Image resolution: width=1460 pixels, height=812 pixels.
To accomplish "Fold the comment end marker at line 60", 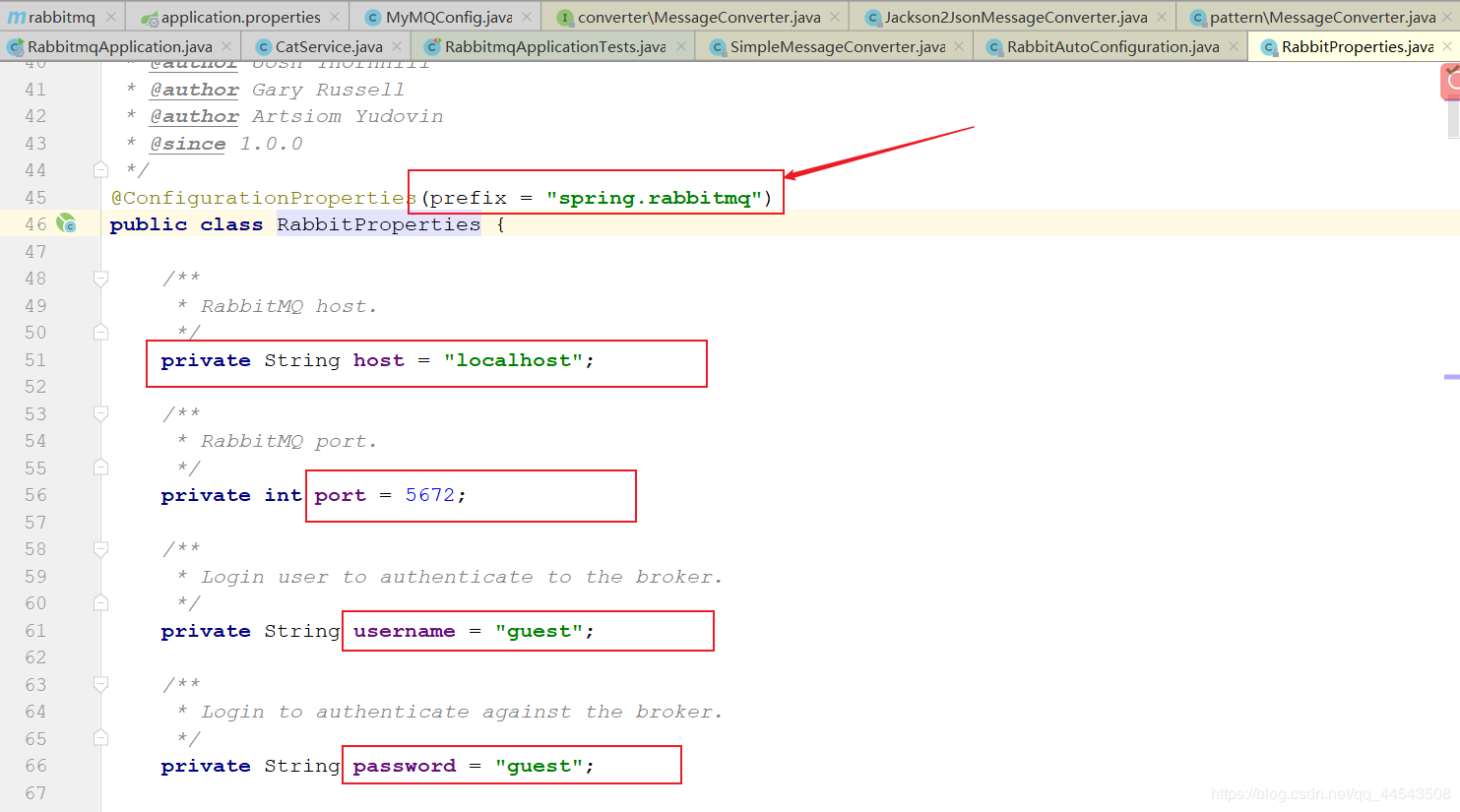I will click(100, 603).
